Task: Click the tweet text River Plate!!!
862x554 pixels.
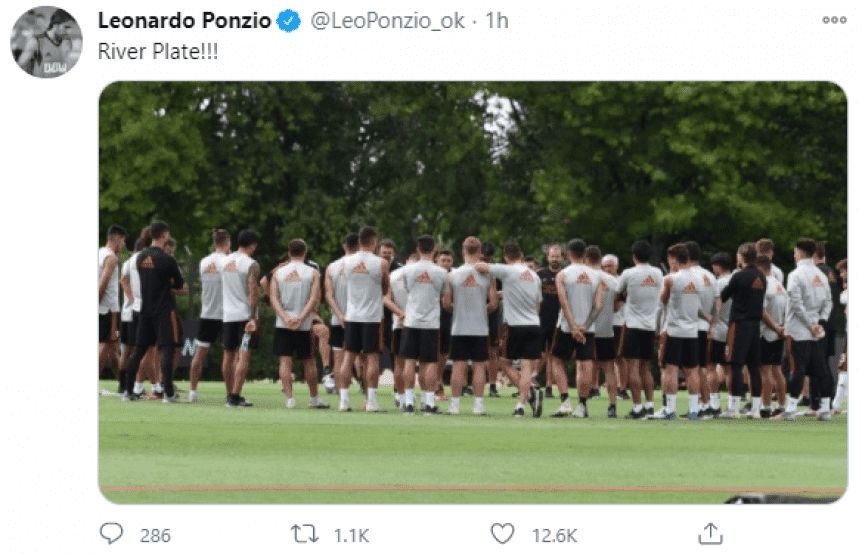Action: pos(157,51)
